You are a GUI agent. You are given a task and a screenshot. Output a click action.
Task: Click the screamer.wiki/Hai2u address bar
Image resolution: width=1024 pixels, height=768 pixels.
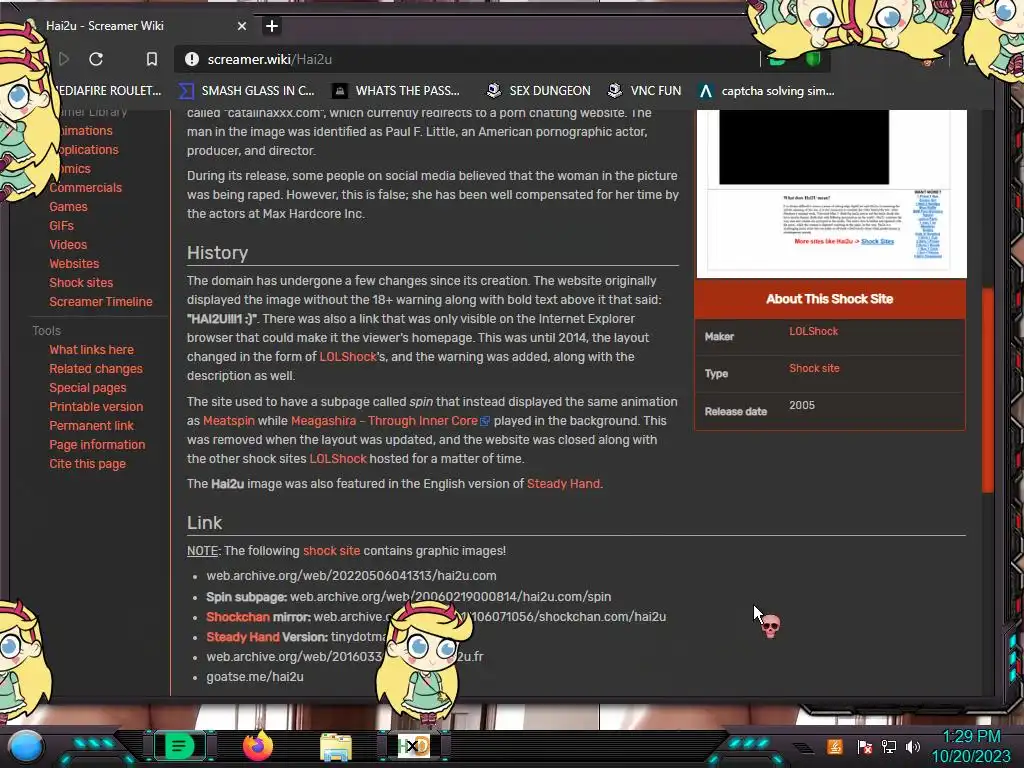467,59
